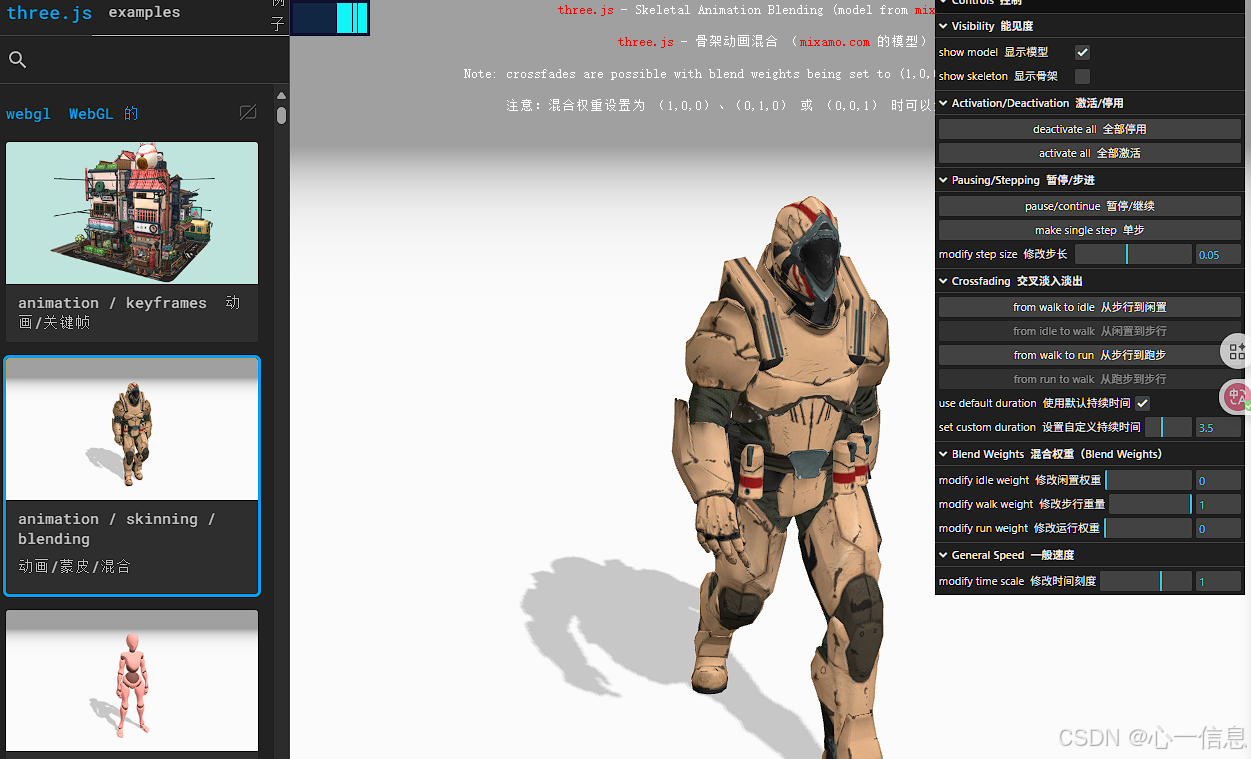Click the deactivate all button
The image size is (1251, 759).
click(1089, 129)
